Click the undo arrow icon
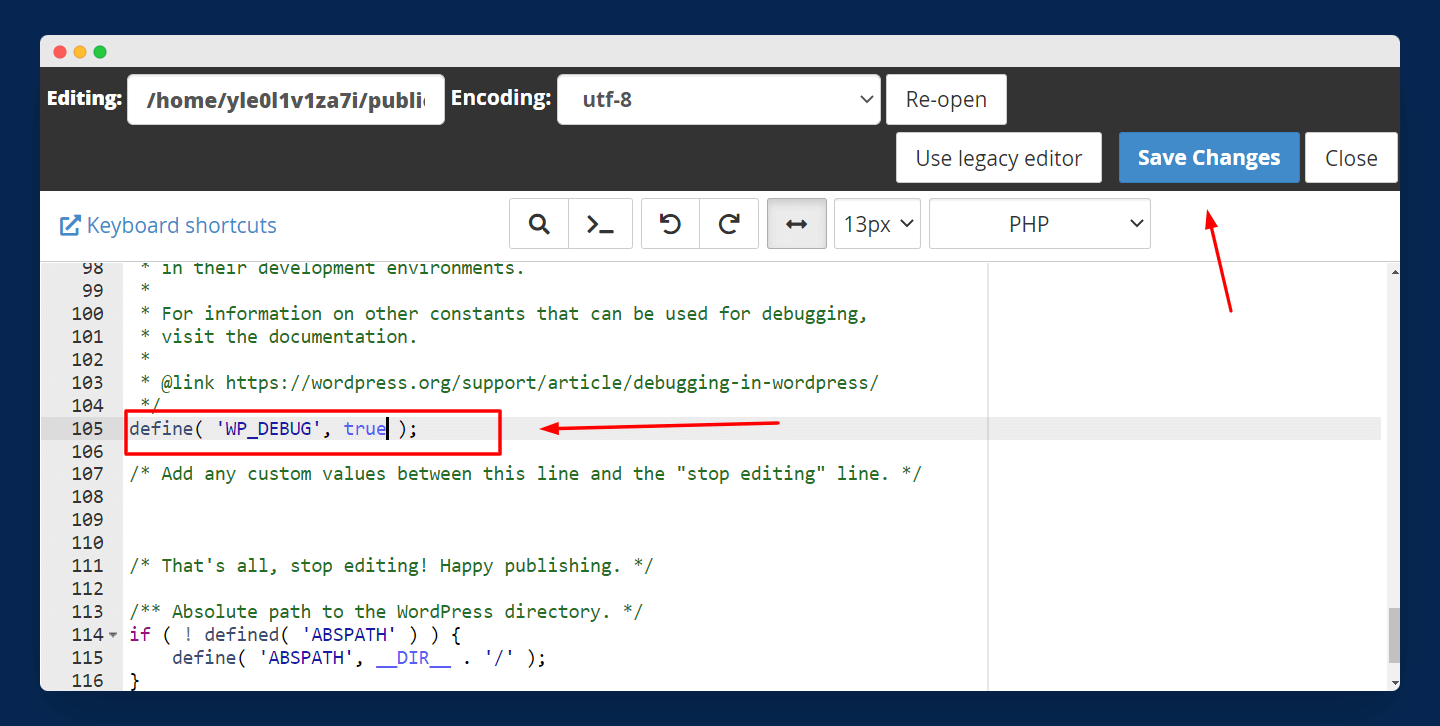Screen dimensions: 1440x726 pos(670,224)
